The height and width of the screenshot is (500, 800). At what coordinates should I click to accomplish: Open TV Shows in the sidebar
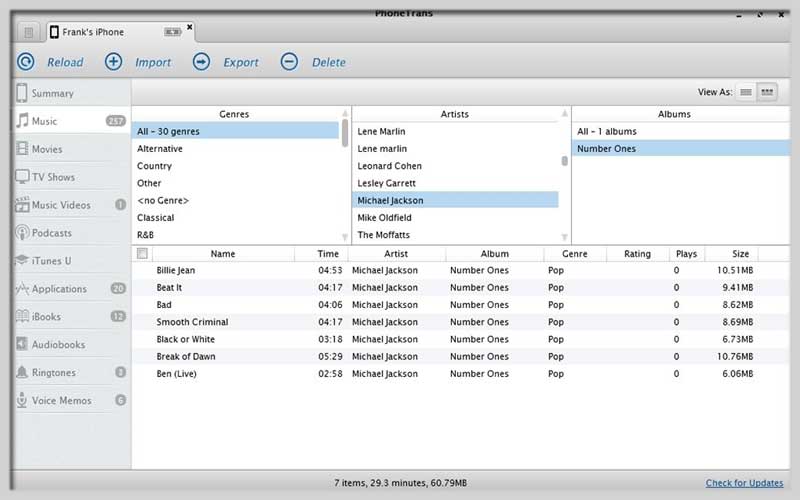tap(71, 177)
